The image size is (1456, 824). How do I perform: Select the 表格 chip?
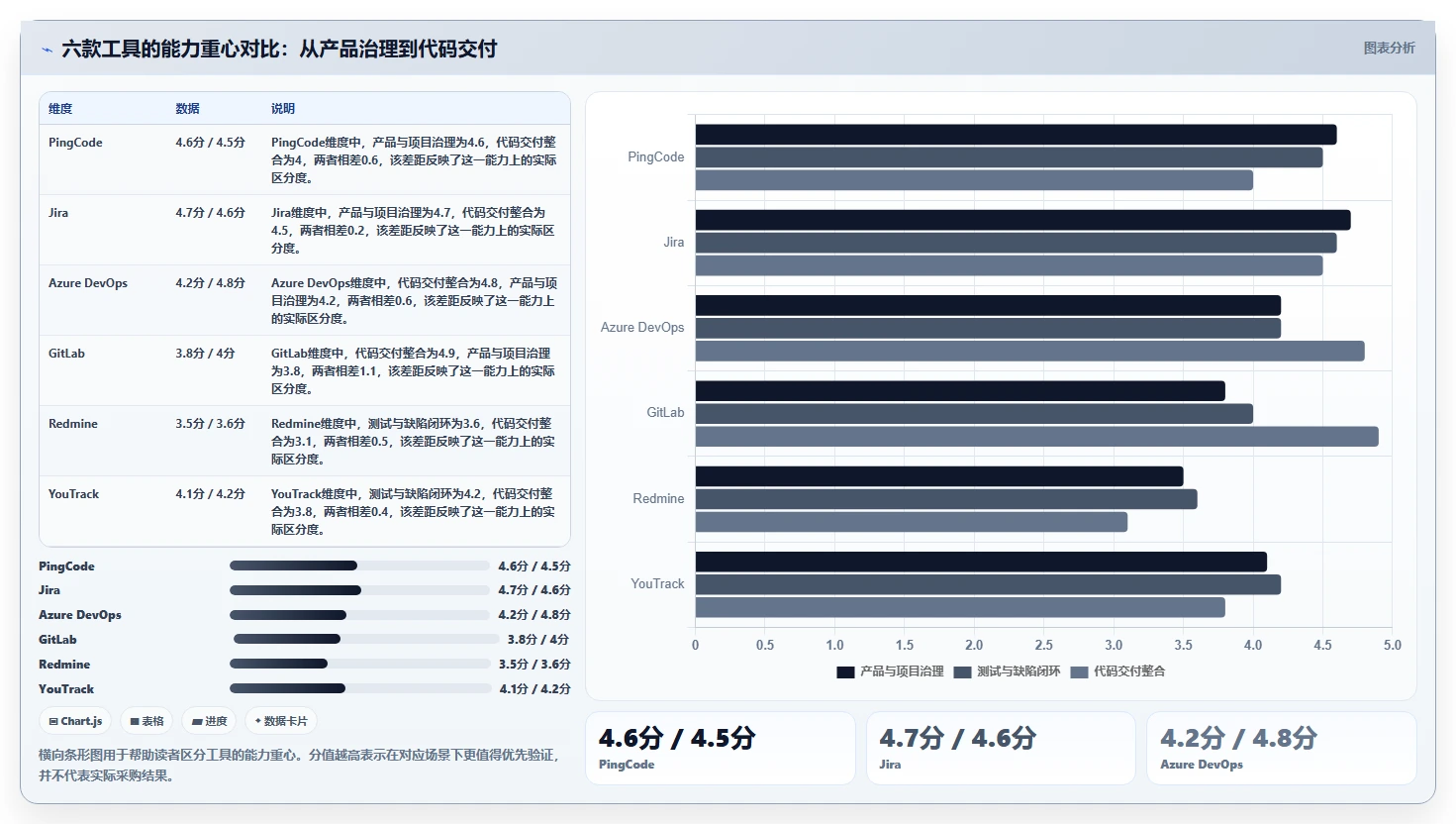pyautogui.click(x=146, y=721)
